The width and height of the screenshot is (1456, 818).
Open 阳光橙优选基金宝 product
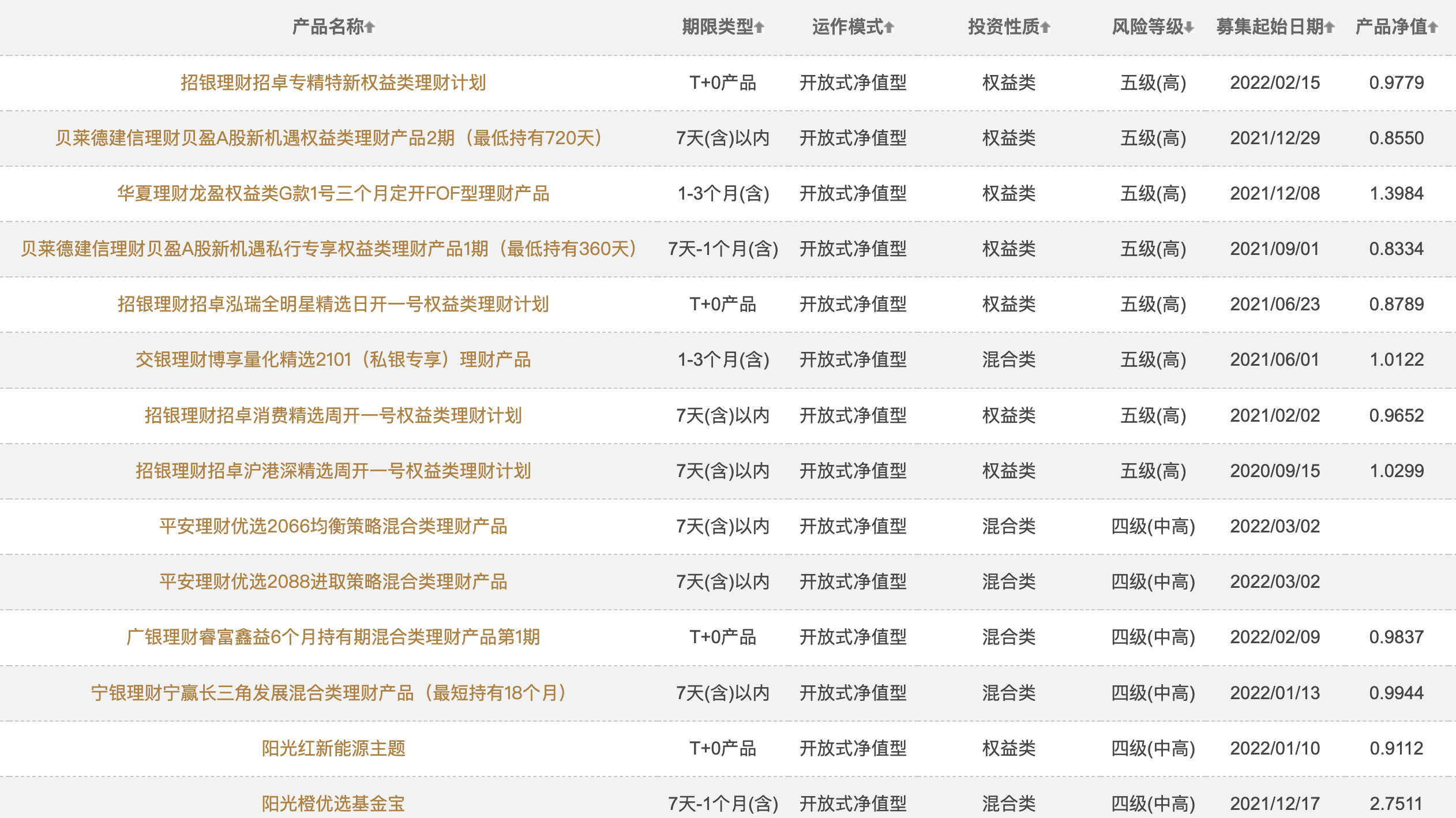click(333, 804)
